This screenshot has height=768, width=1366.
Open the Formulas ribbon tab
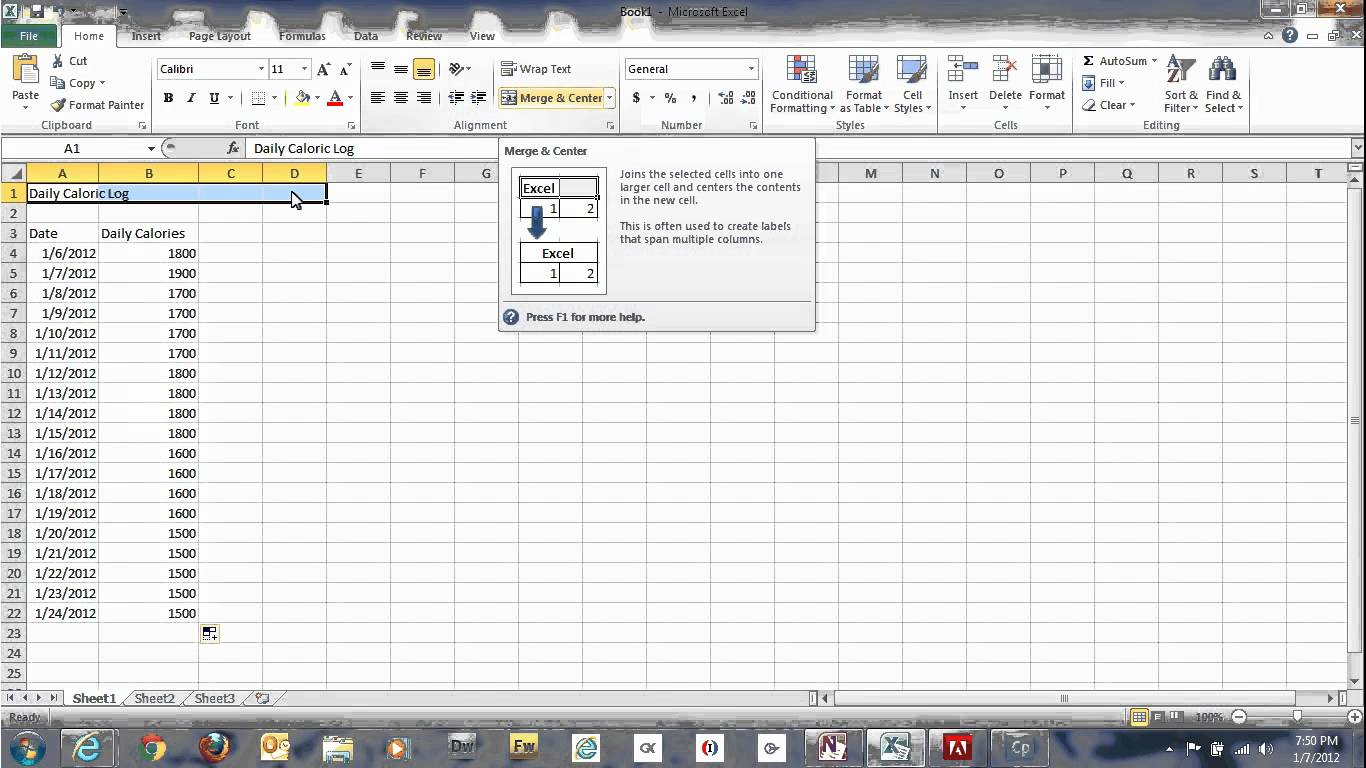pyautogui.click(x=302, y=36)
